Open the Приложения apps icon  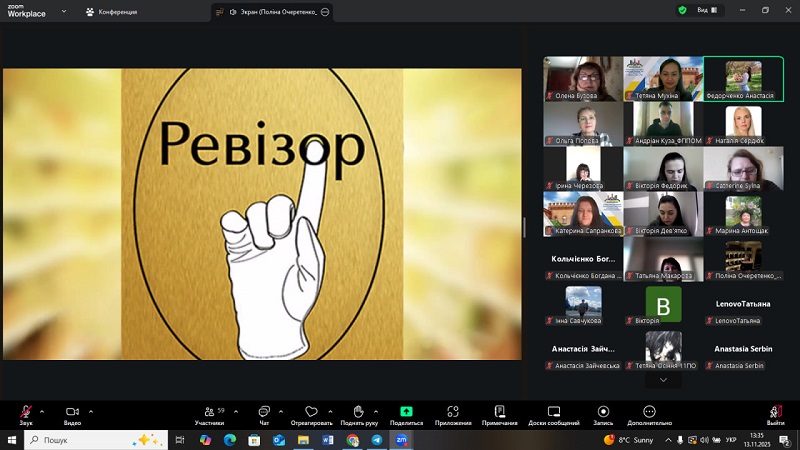click(453, 412)
